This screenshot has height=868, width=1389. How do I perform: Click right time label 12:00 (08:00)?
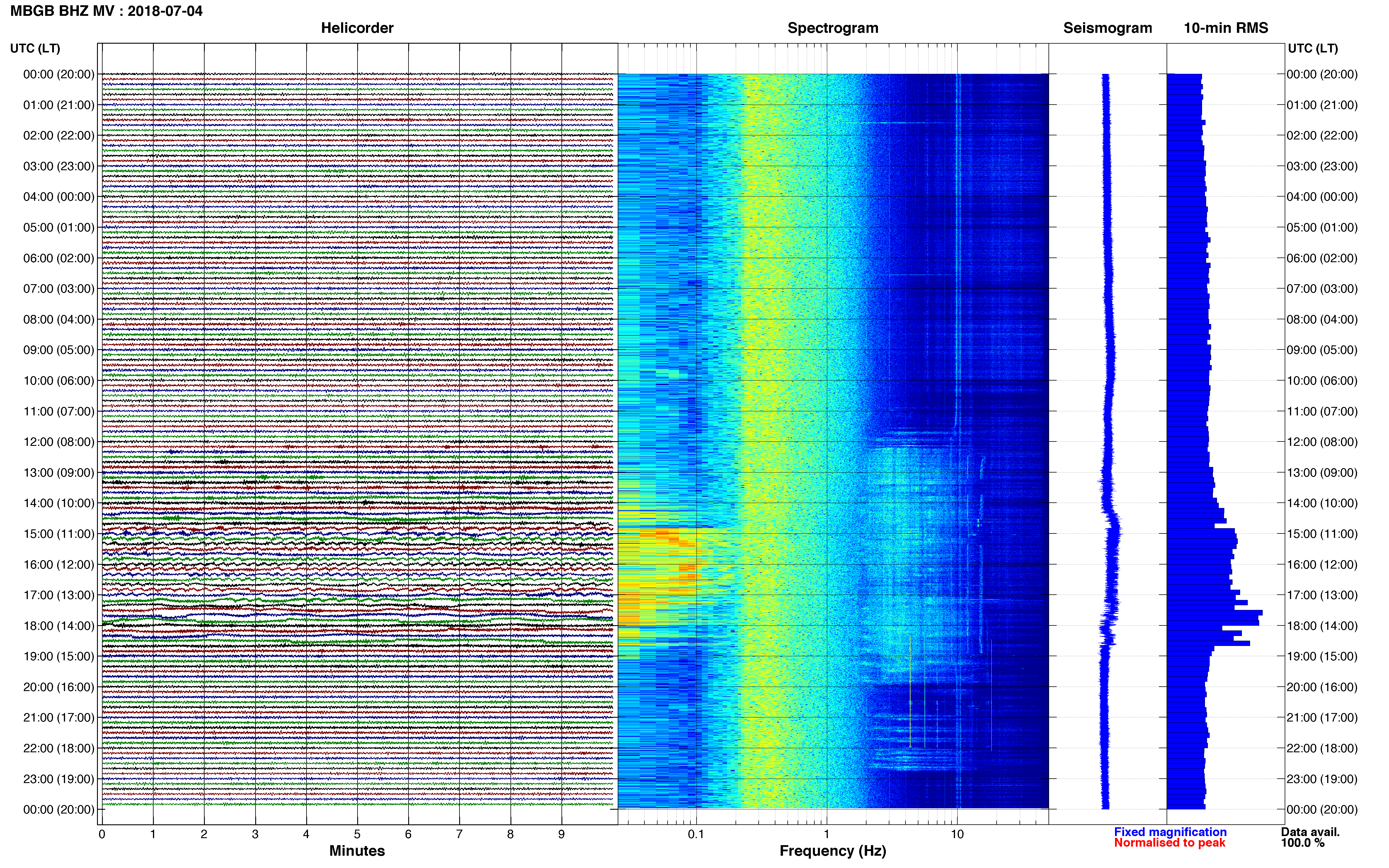coord(1322,442)
